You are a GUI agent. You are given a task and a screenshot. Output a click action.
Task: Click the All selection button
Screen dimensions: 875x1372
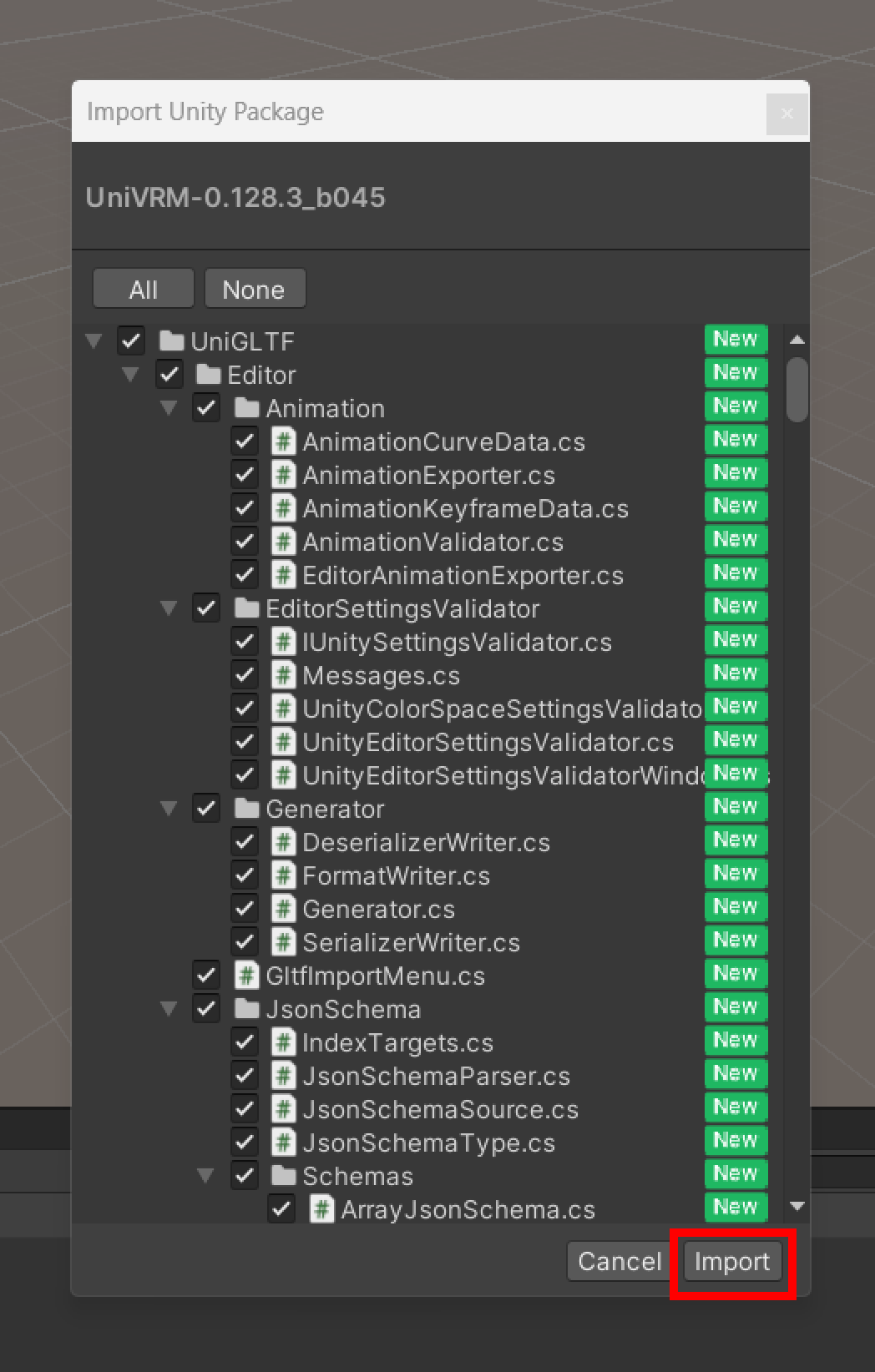pyautogui.click(x=143, y=289)
